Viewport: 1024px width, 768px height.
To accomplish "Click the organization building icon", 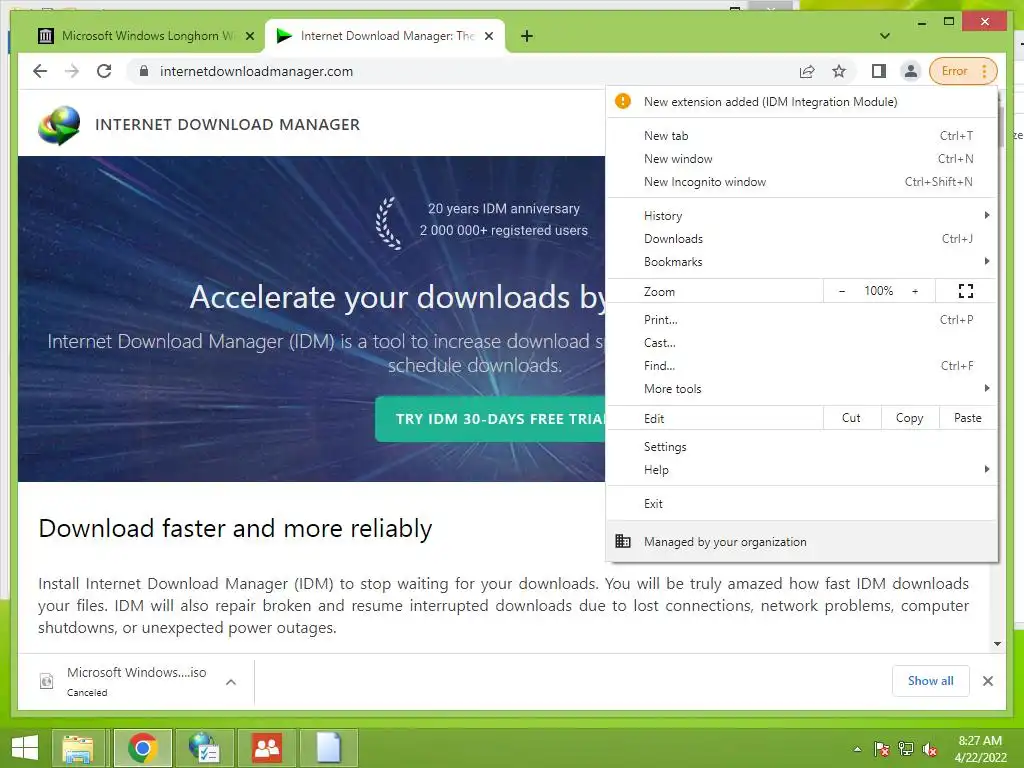I will pyautogui.click(x=623, y=541).
